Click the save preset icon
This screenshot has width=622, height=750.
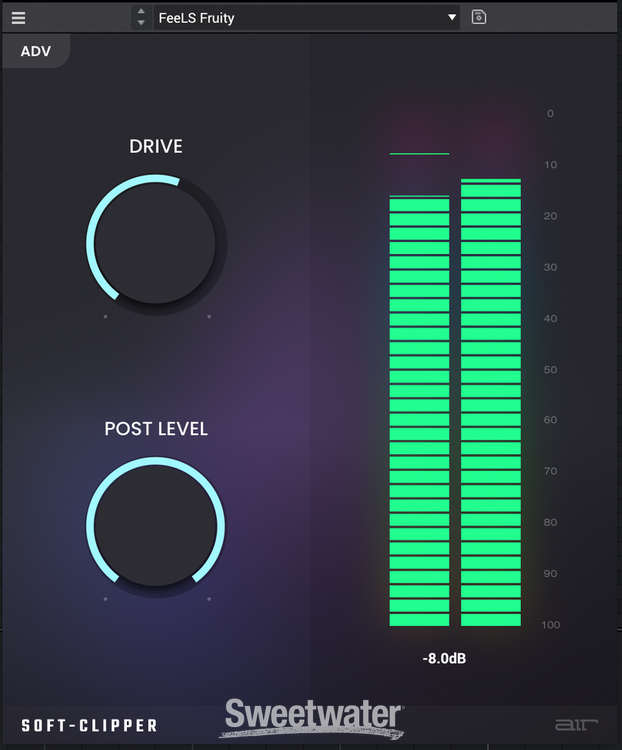point(479,17)
